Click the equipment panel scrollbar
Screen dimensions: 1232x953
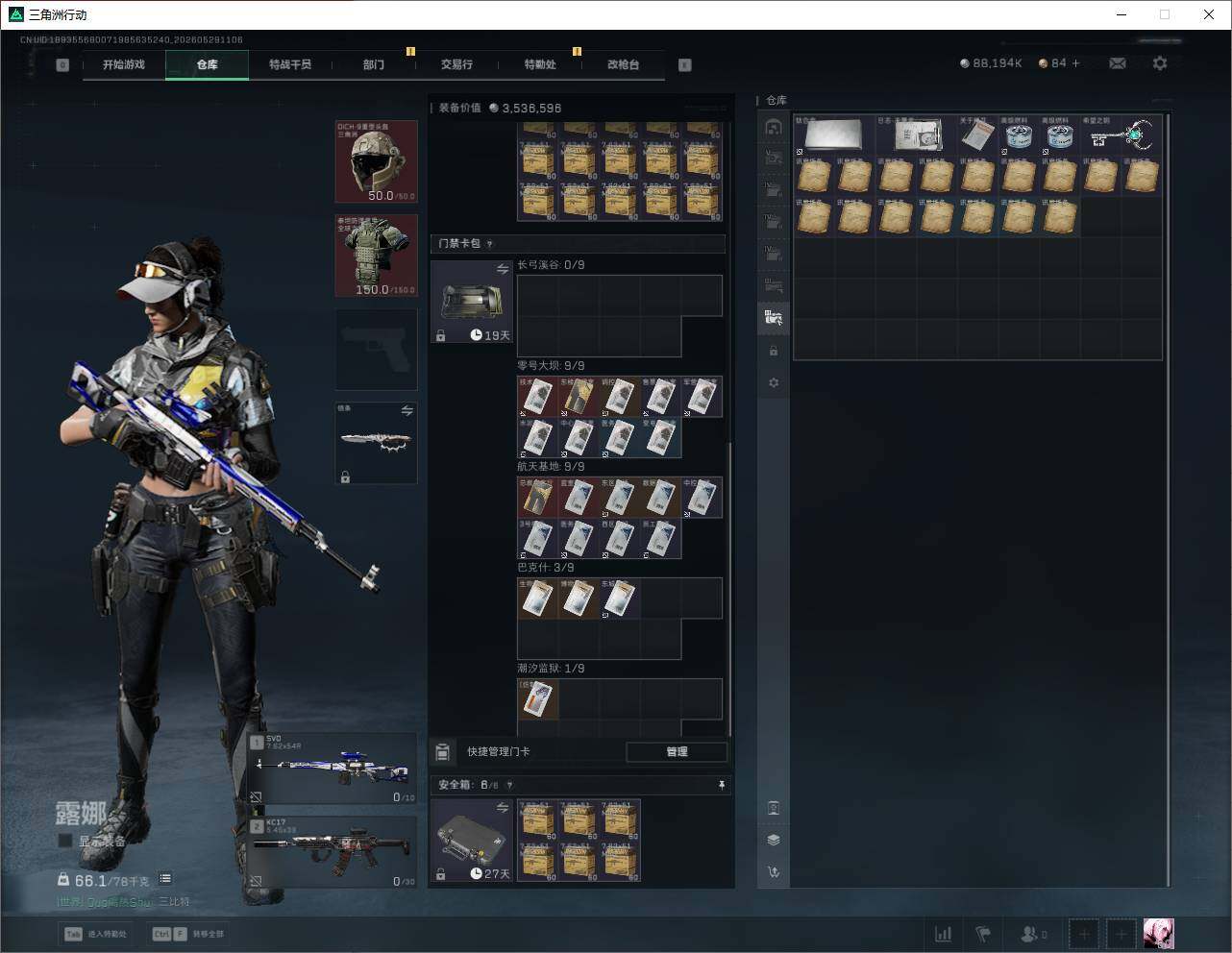[x=729, y=588]
